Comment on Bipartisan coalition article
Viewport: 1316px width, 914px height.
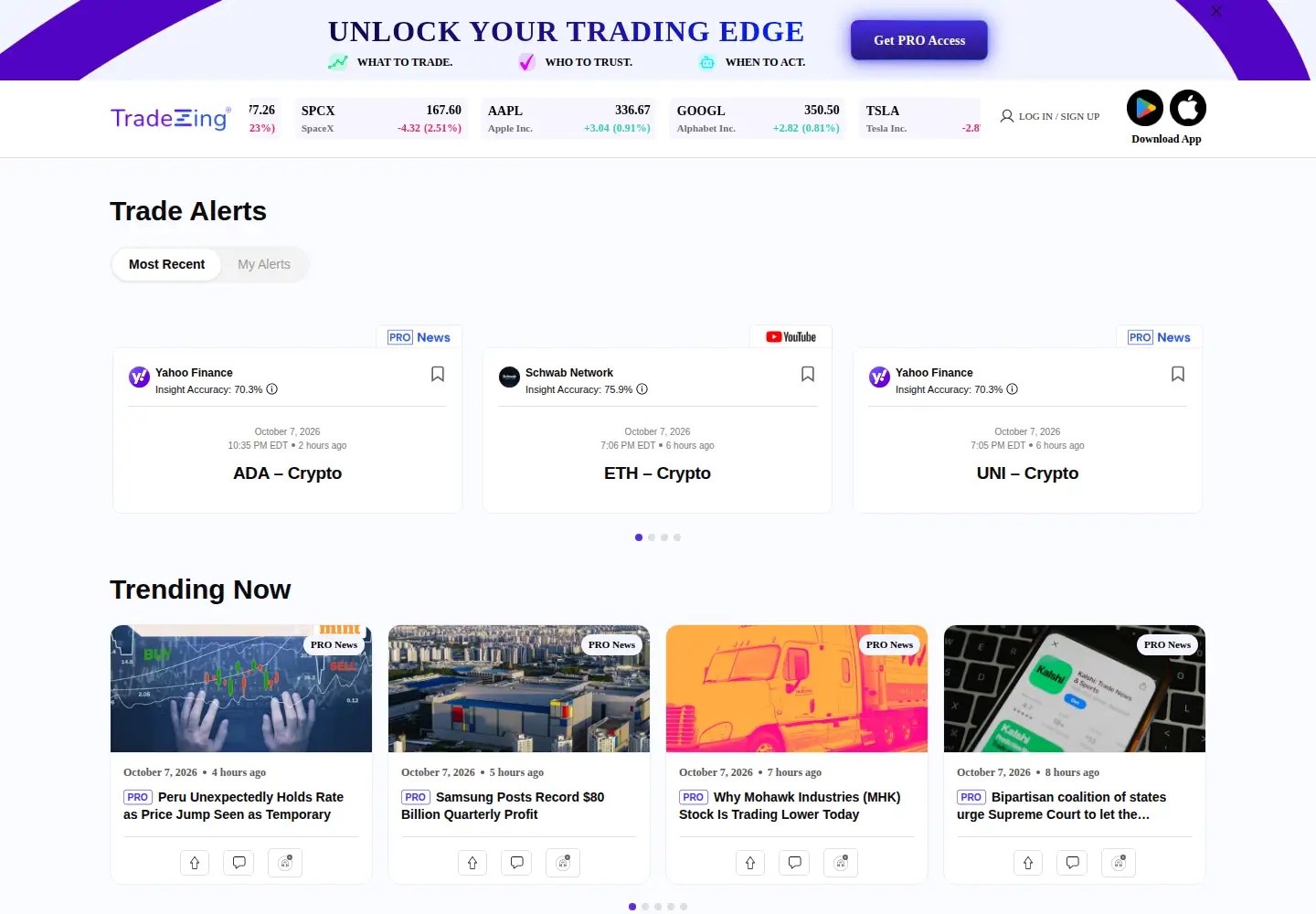point(1073,863)
